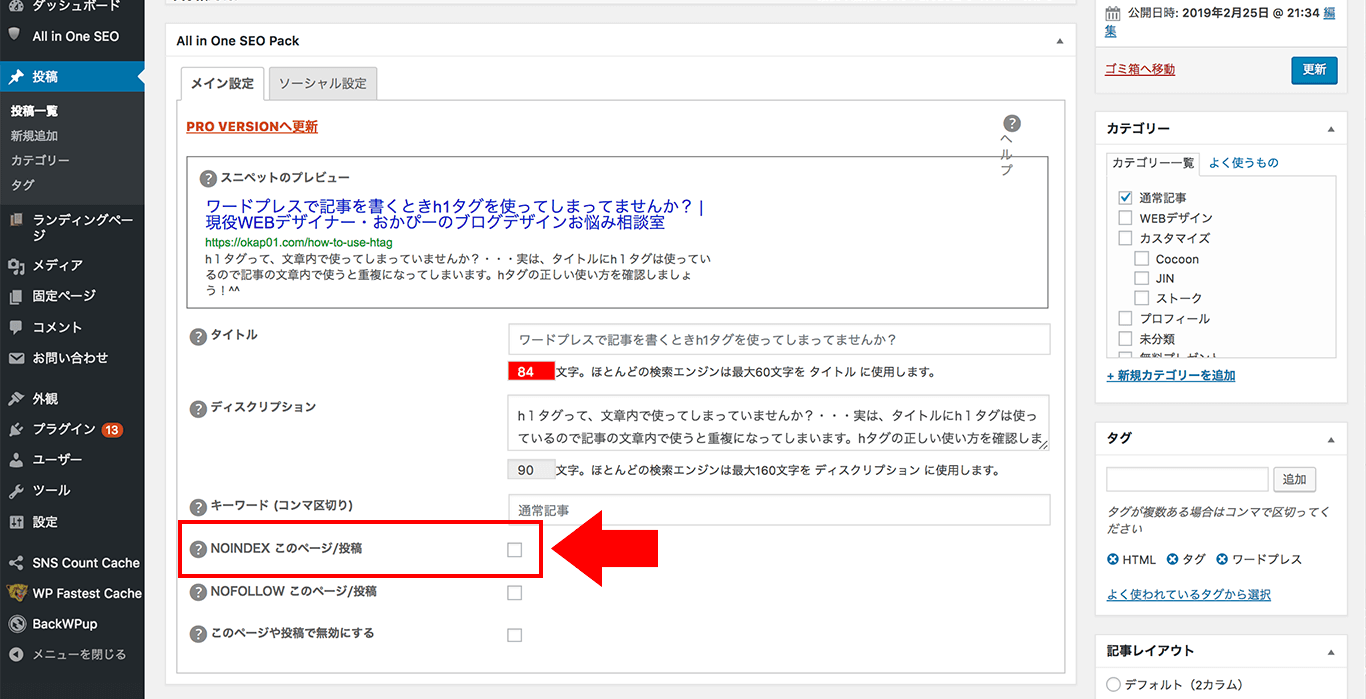Image resolution: width=1366 pixels, height=699 pixels.
Task: Collapse the タグ panel
Action: [1330, 439]
